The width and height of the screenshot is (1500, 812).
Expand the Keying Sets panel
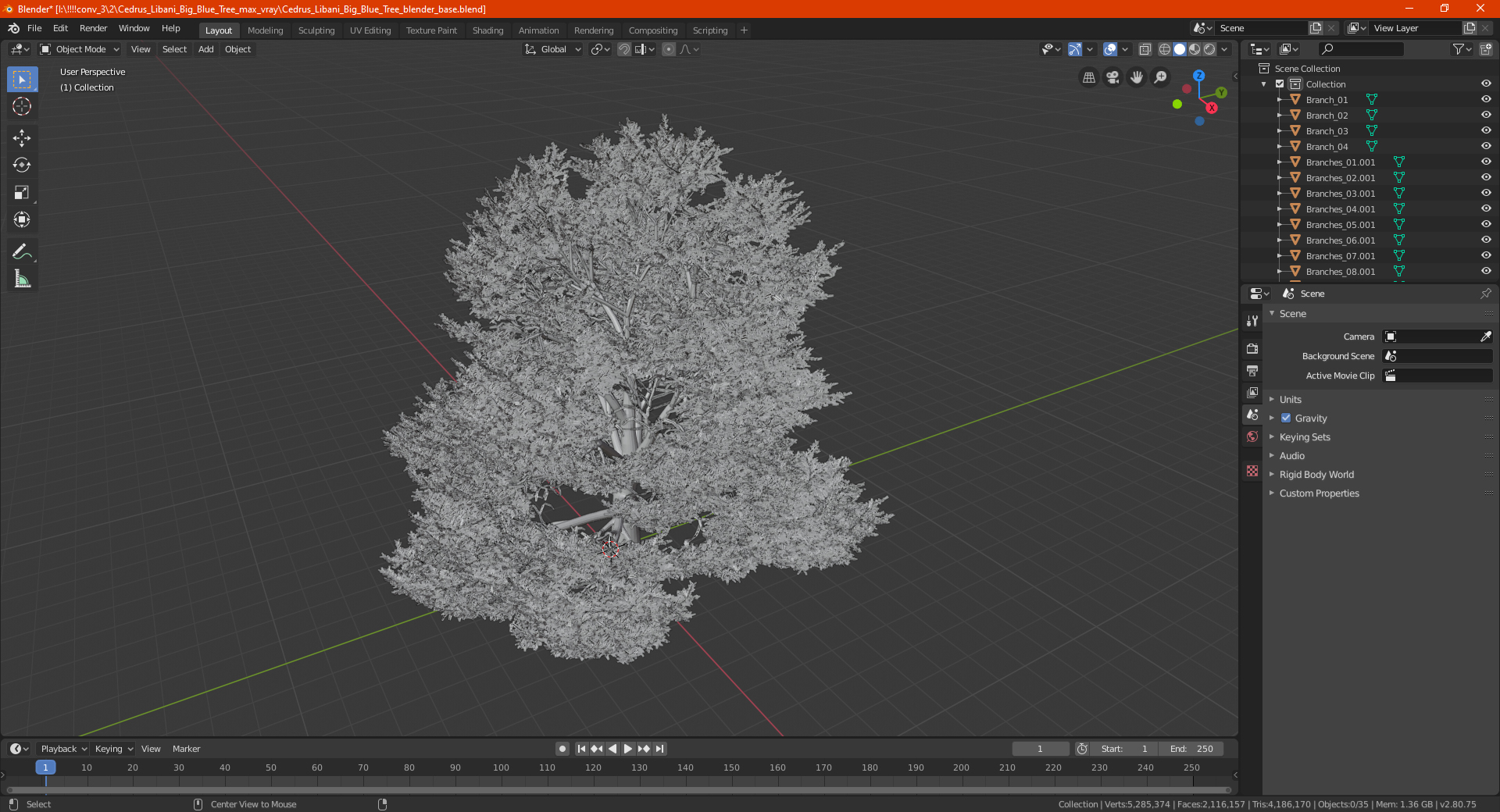(1305, 437)
